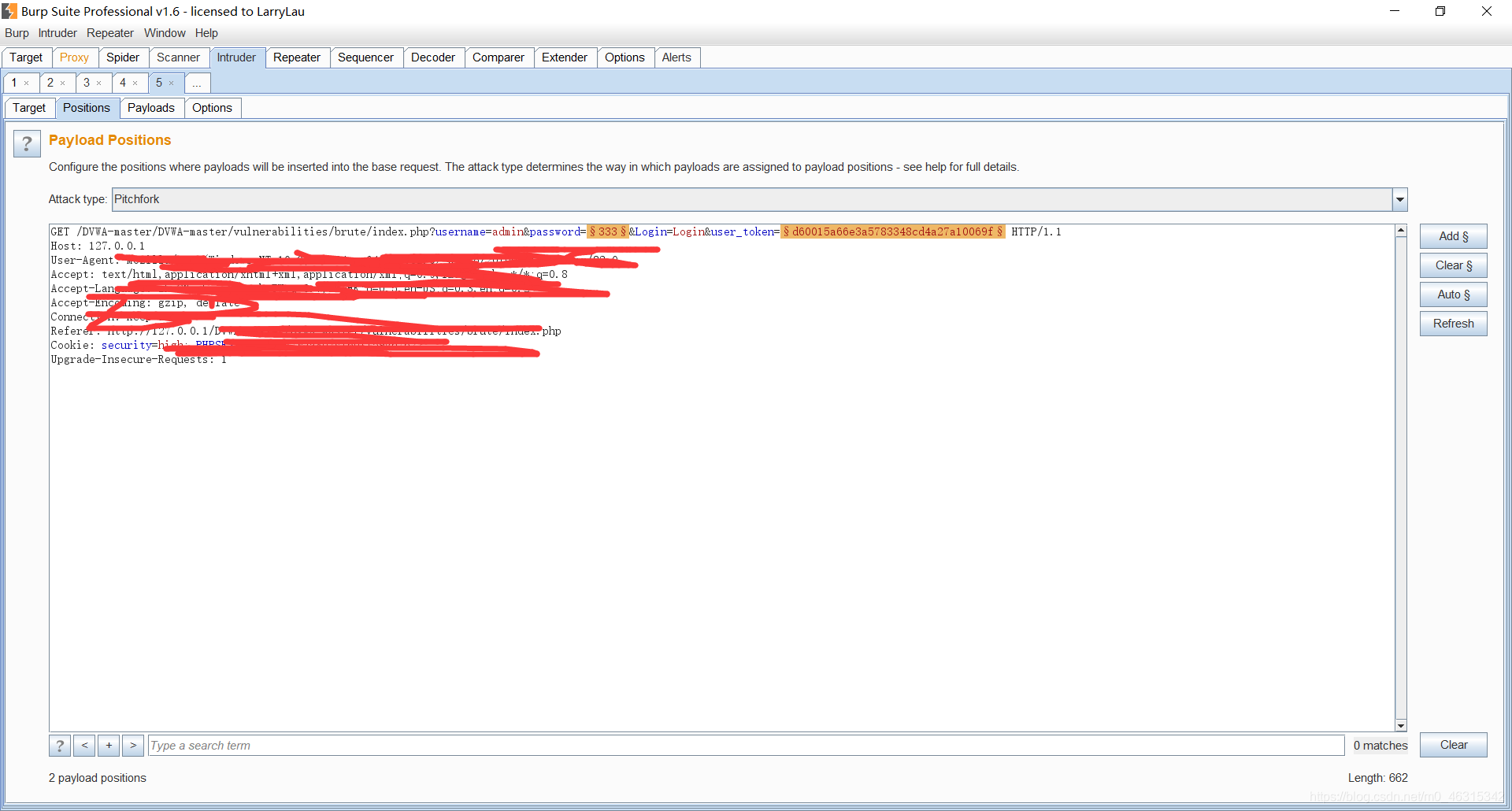Click the Clear § button
1512x811 pixels.
point(1454,265)
